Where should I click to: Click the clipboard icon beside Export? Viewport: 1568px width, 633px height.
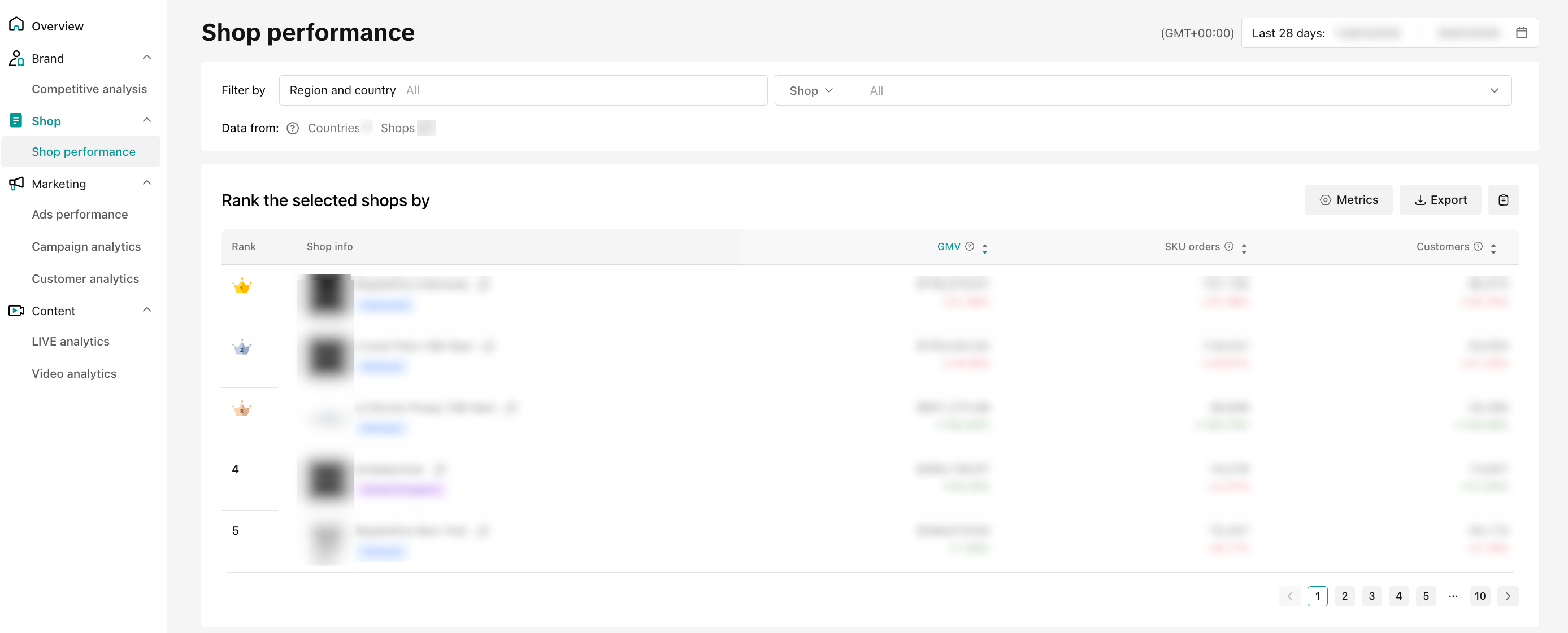(x=1503, y=200)
